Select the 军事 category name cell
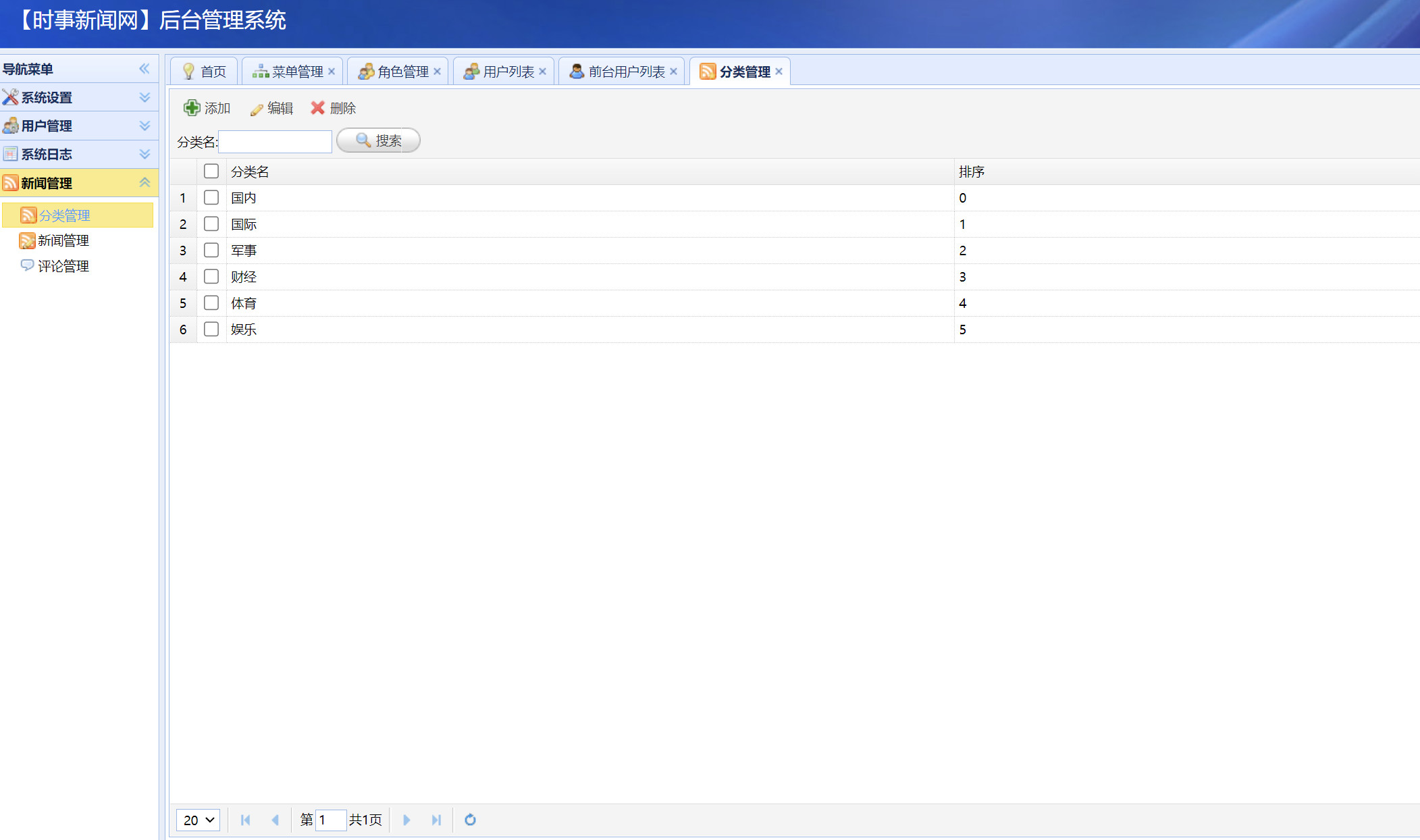 click(590, 251)
